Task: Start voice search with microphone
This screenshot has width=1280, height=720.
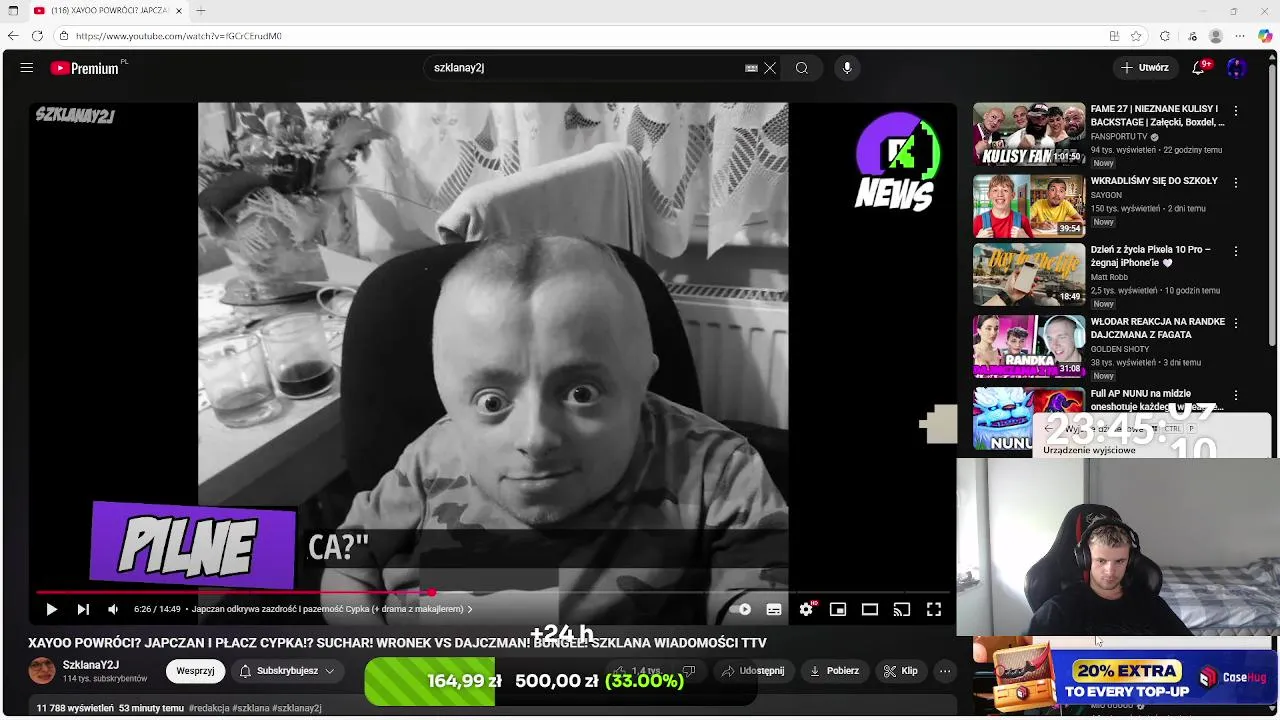Action: click(x=847, y=68)
